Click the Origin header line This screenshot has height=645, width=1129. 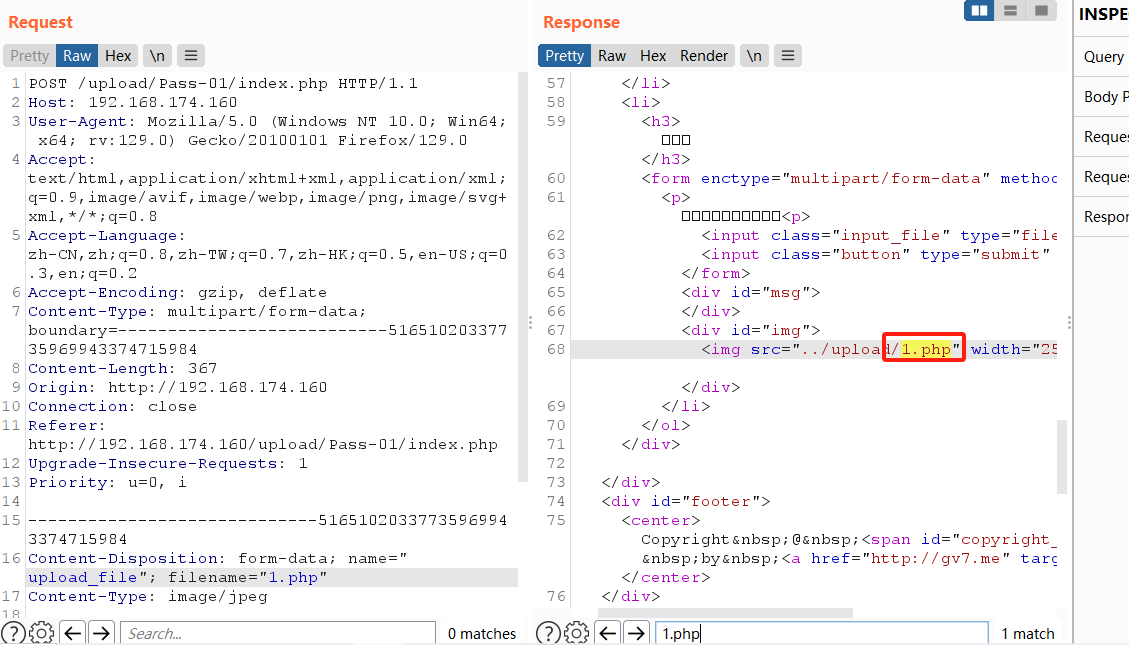[x=177, y=387]
